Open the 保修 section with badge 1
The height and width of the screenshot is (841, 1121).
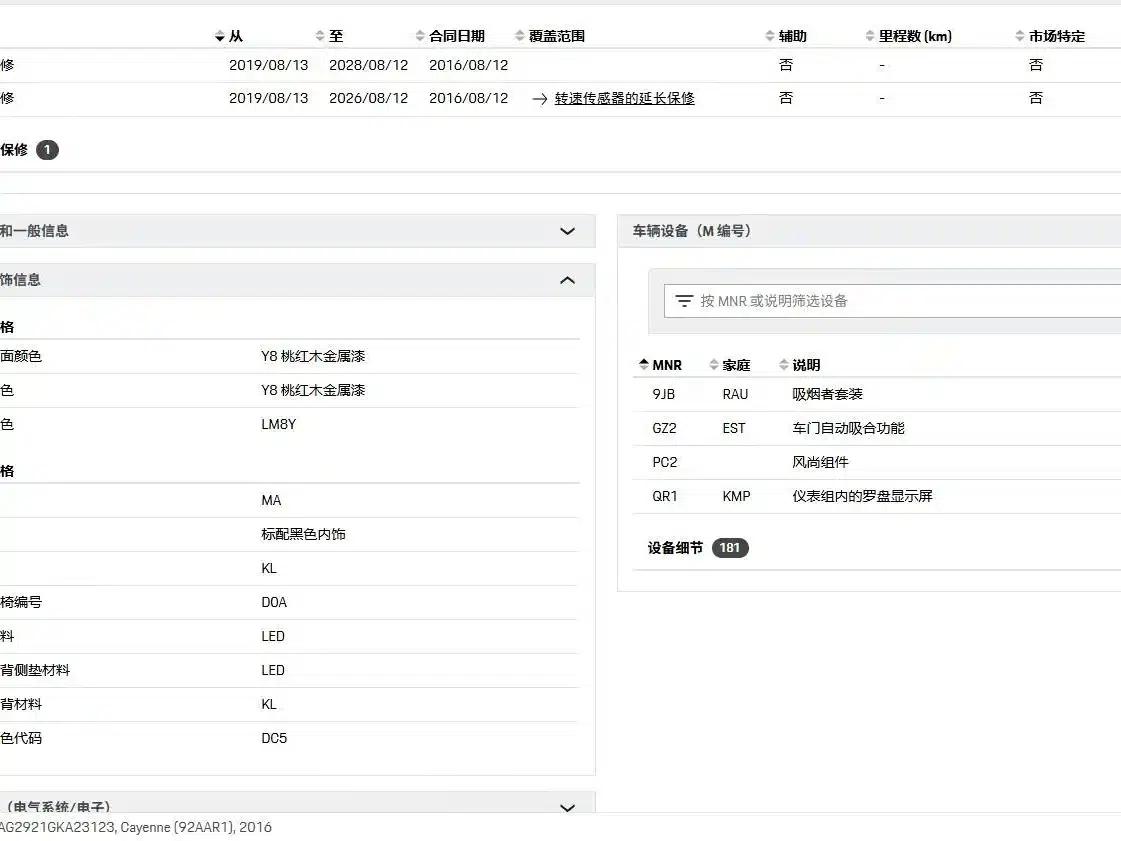29,149
